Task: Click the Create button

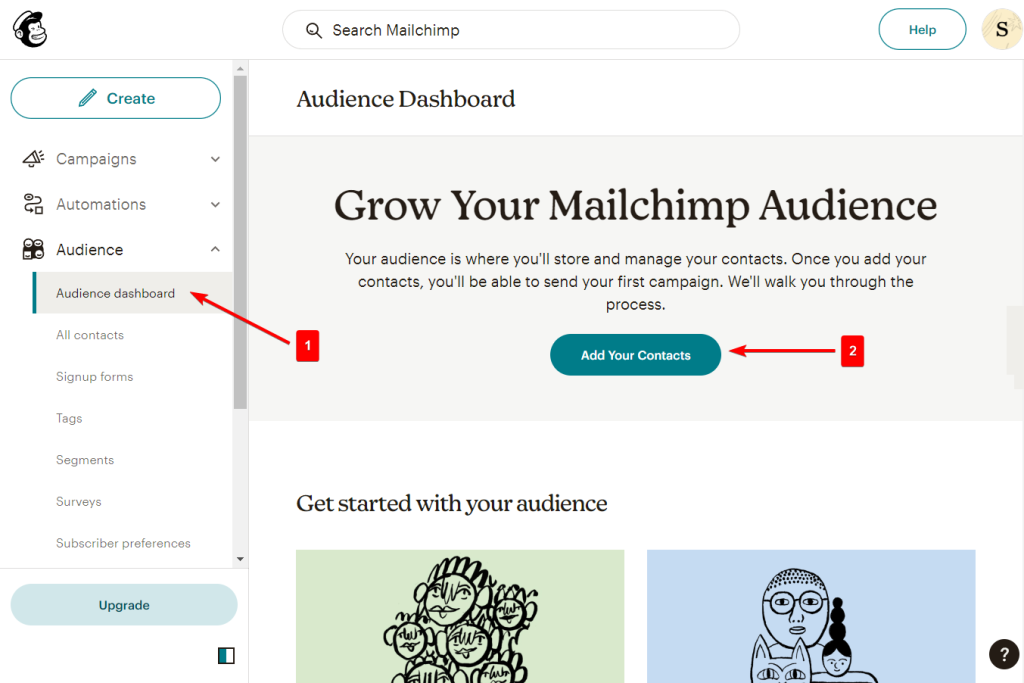Action: coord(116,98)
